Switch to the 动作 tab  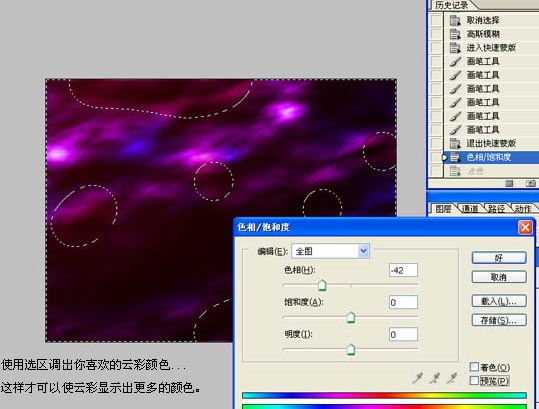pyautogui.click(x=523, y=209)
